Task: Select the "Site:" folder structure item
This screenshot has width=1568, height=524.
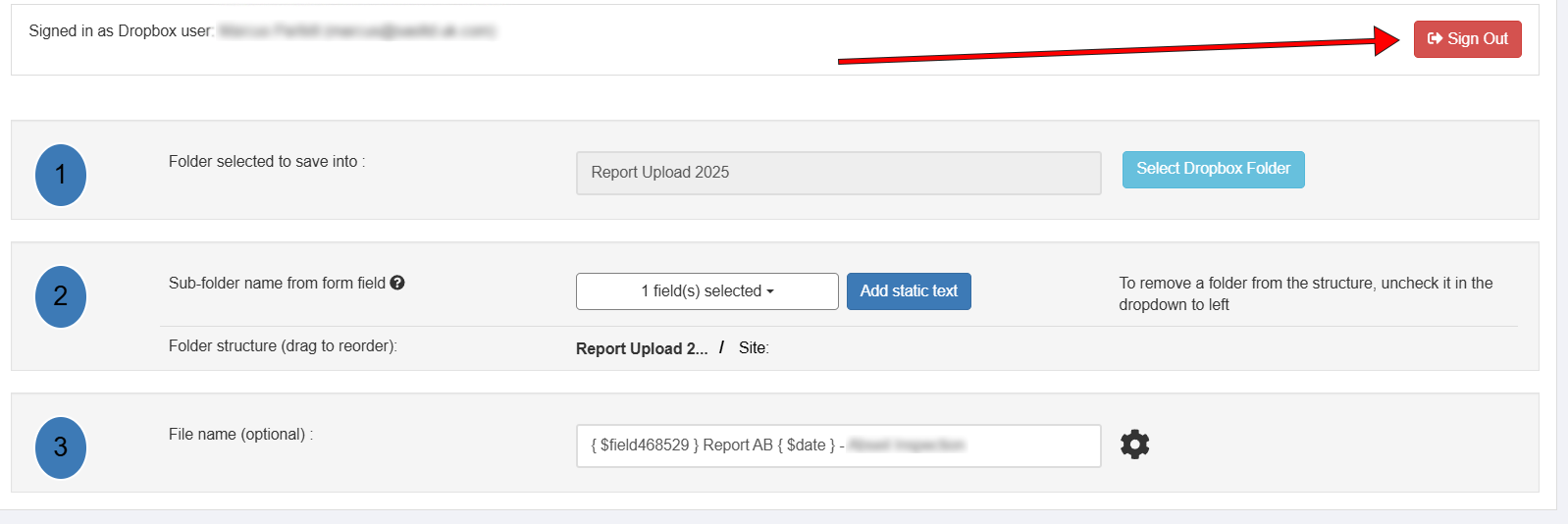Action: click(754, 348)
